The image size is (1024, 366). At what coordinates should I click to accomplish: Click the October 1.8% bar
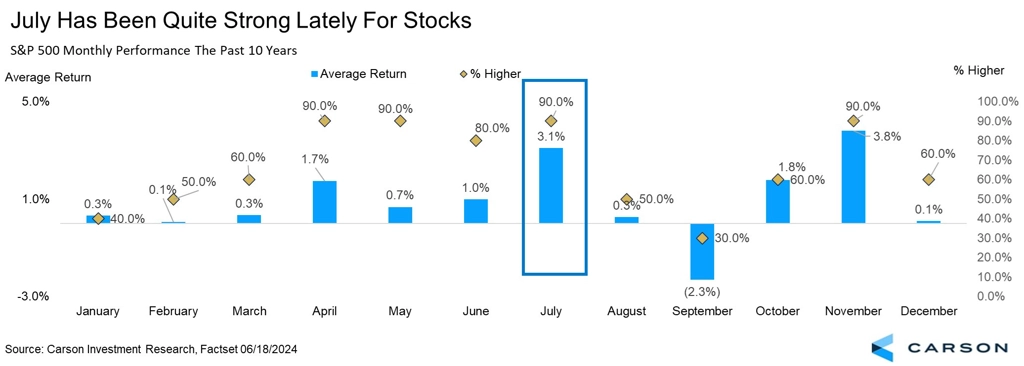click(777, 201)
